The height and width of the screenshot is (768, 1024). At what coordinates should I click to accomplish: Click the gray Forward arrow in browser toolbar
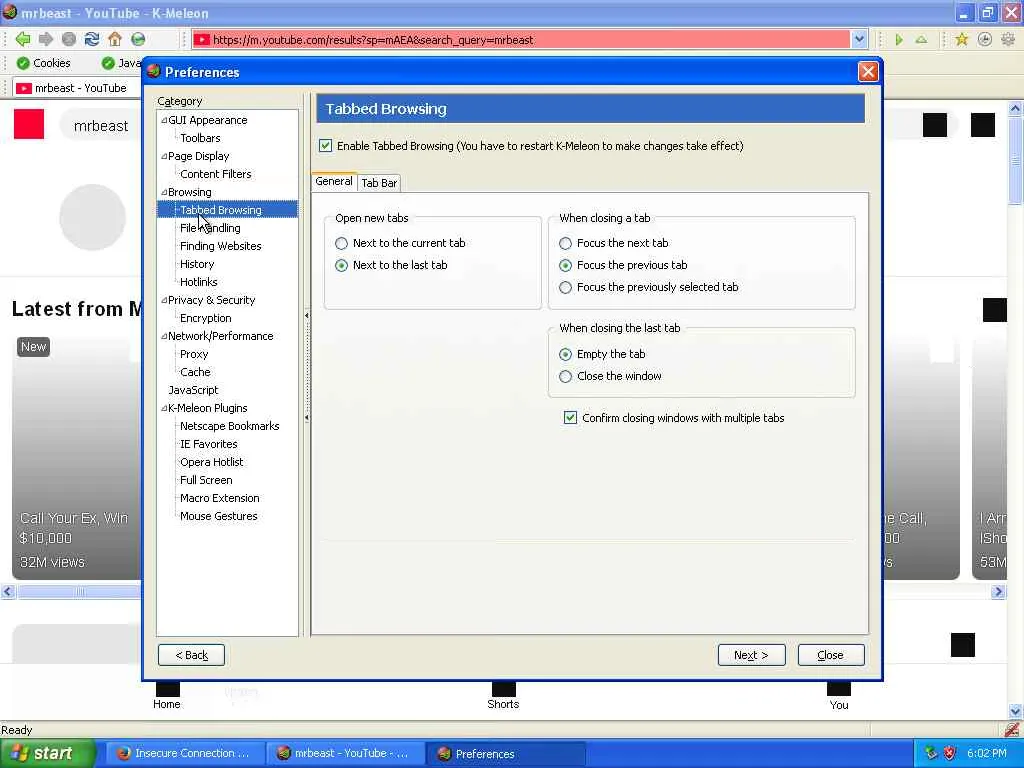click(x=46, y=39)
